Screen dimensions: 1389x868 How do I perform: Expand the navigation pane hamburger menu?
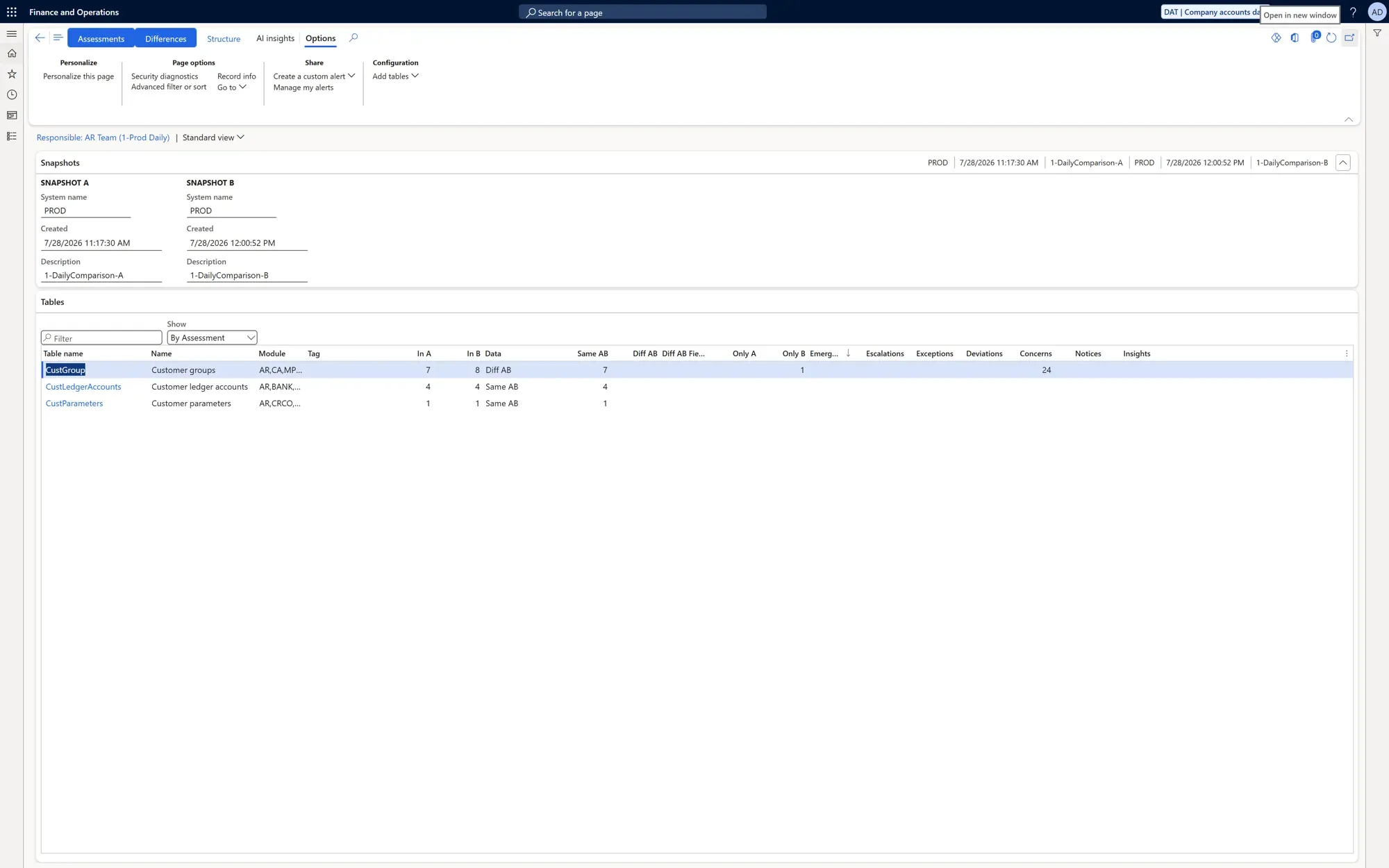click(x=12, y=33)
